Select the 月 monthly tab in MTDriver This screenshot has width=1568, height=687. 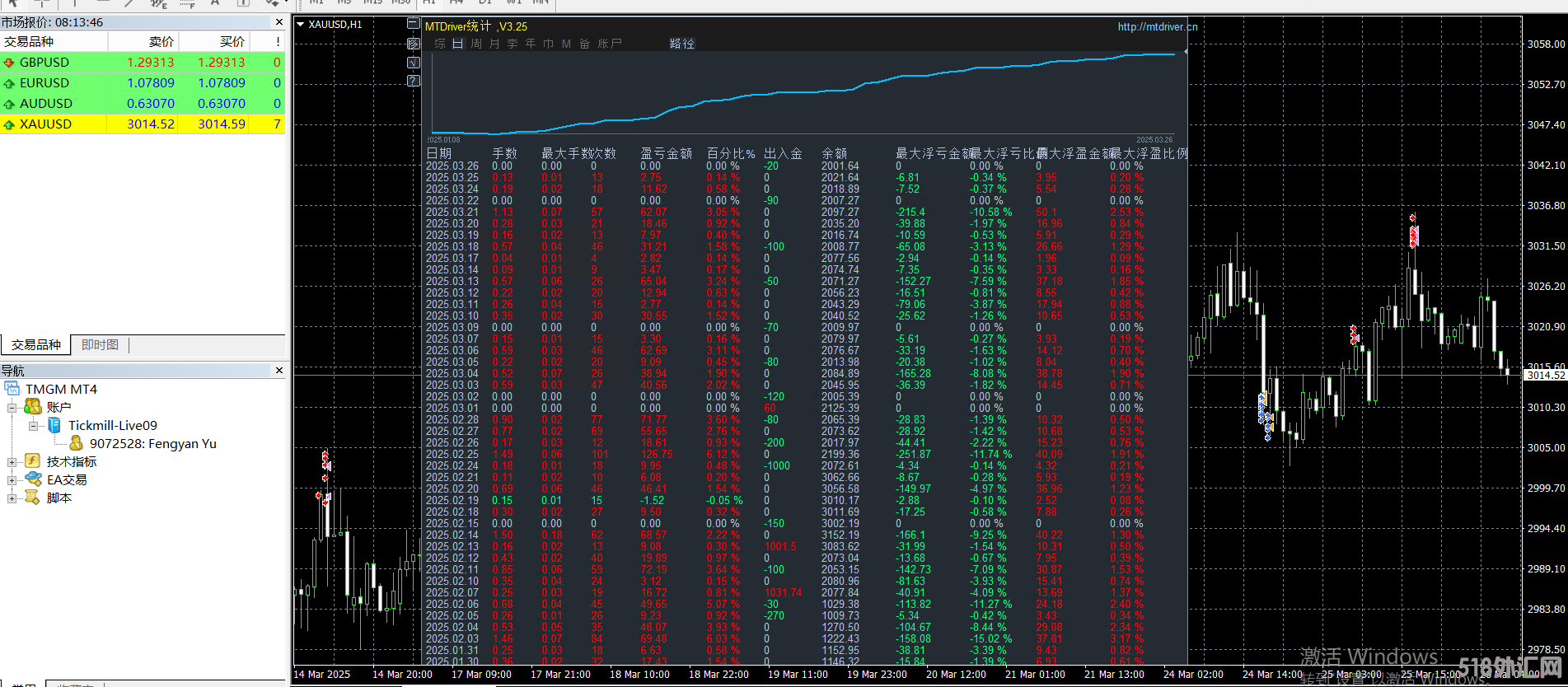click(x=494, y=44)
